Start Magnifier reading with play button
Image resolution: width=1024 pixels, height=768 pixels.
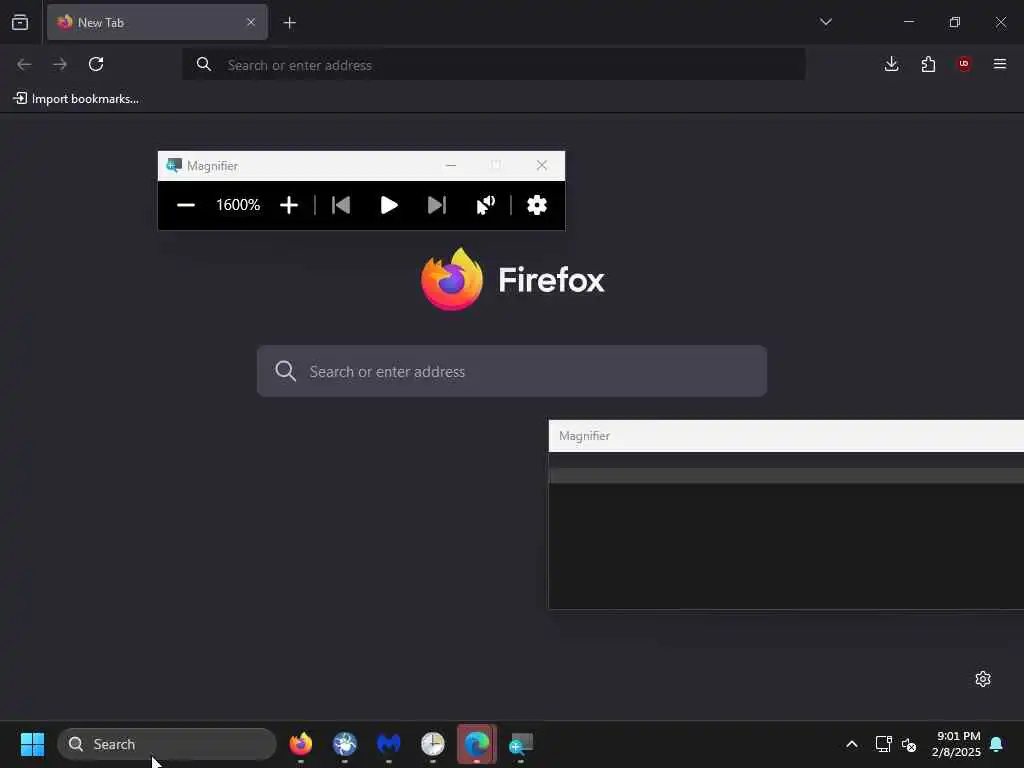(x=389, y=205)
